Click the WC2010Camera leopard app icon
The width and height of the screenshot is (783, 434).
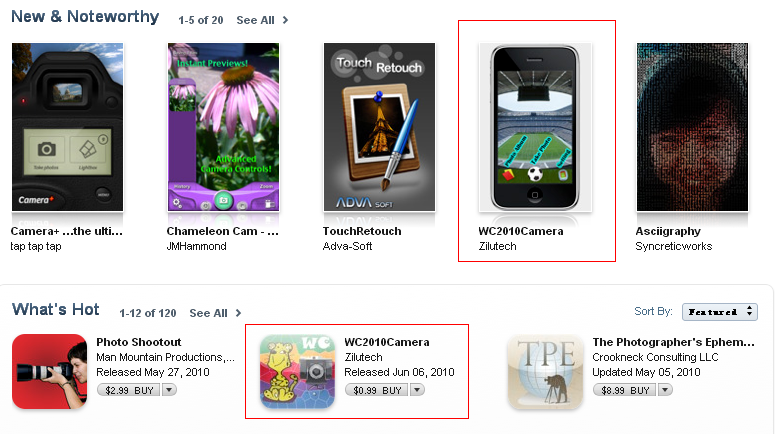coord(298,372)
